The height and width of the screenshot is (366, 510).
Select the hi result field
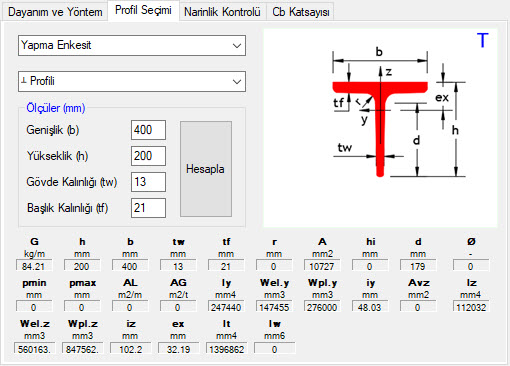pos(370,266)
